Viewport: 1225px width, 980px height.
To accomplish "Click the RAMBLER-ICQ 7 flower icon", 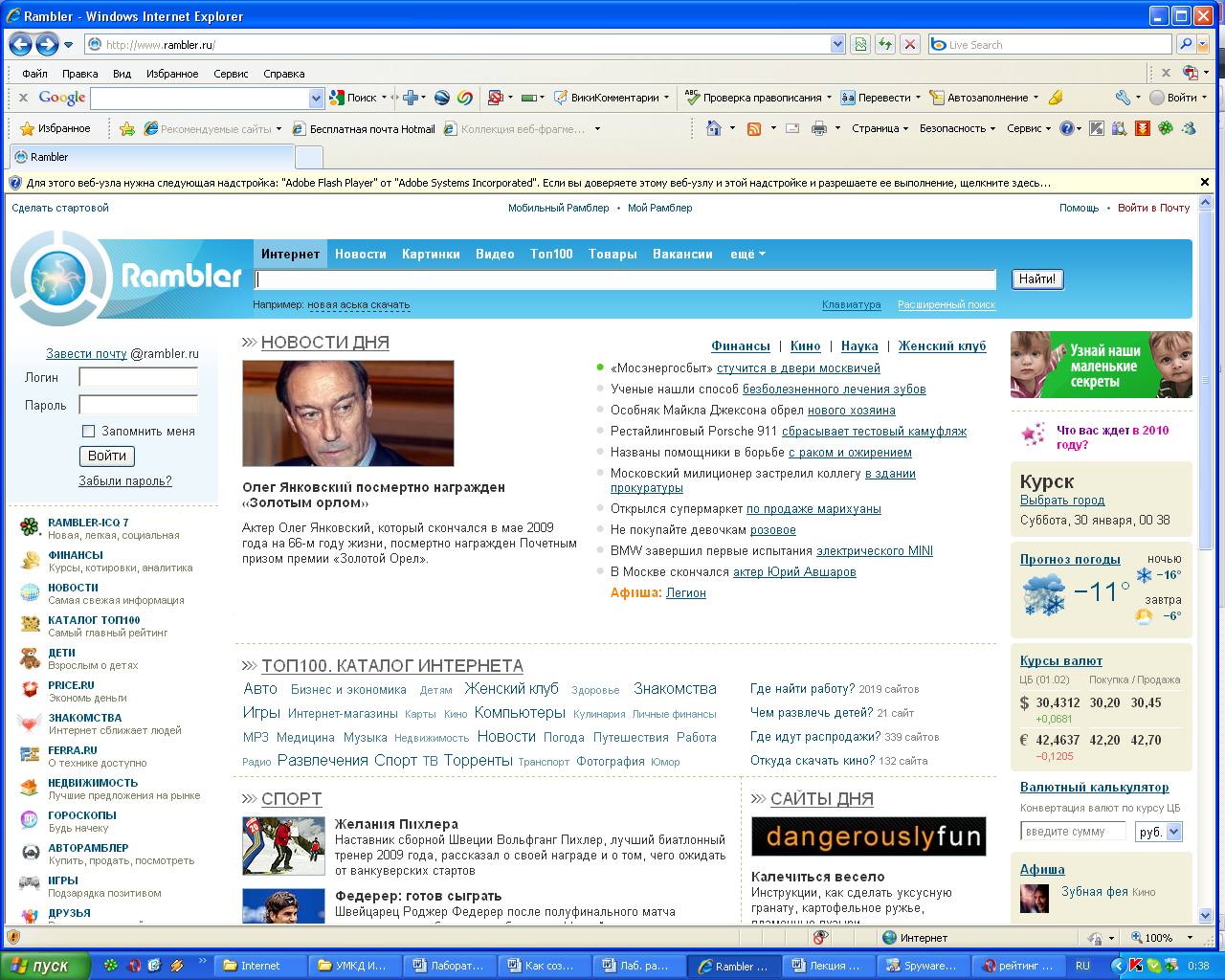I will click(31, 527).
